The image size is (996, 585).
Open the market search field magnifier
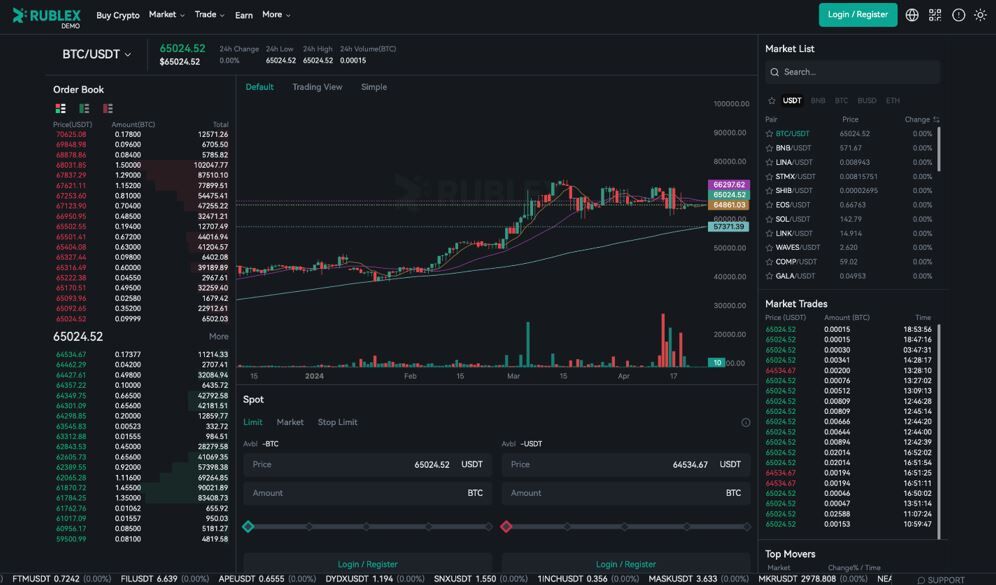[774, 71]
